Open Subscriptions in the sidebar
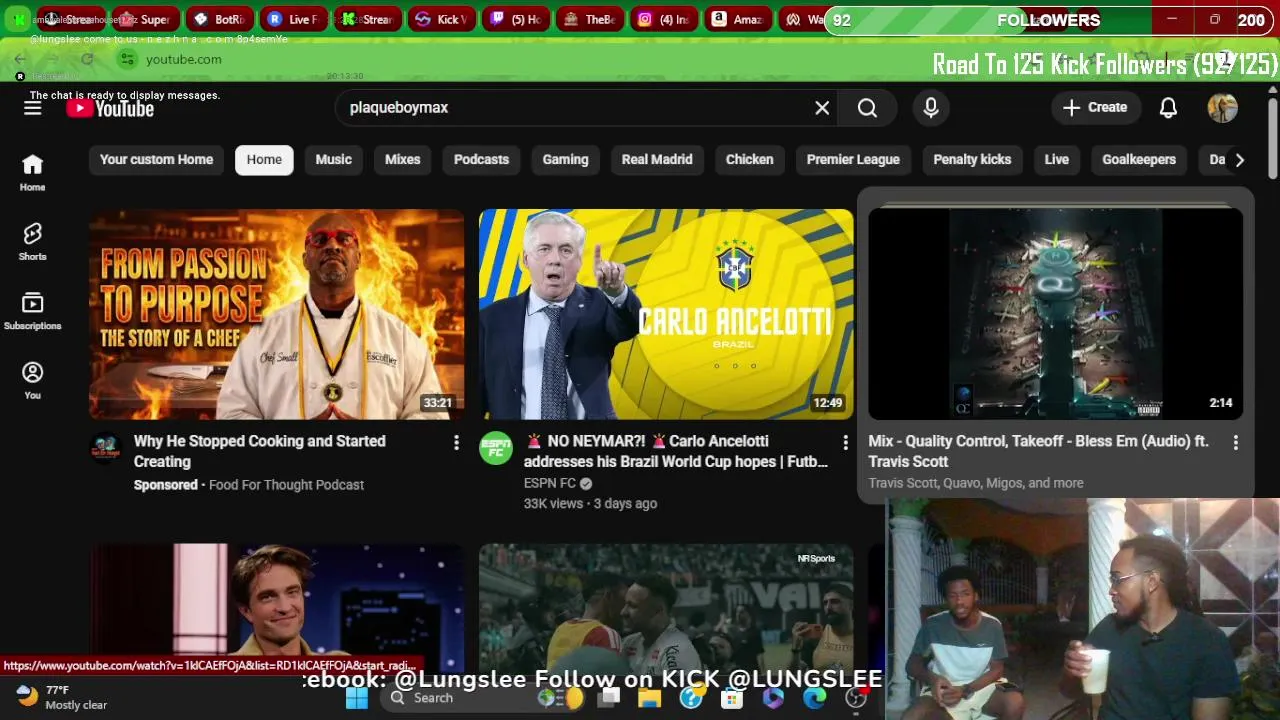This screenshot has height=720, width=1280. pyautogui.click(x=33, y=311)
